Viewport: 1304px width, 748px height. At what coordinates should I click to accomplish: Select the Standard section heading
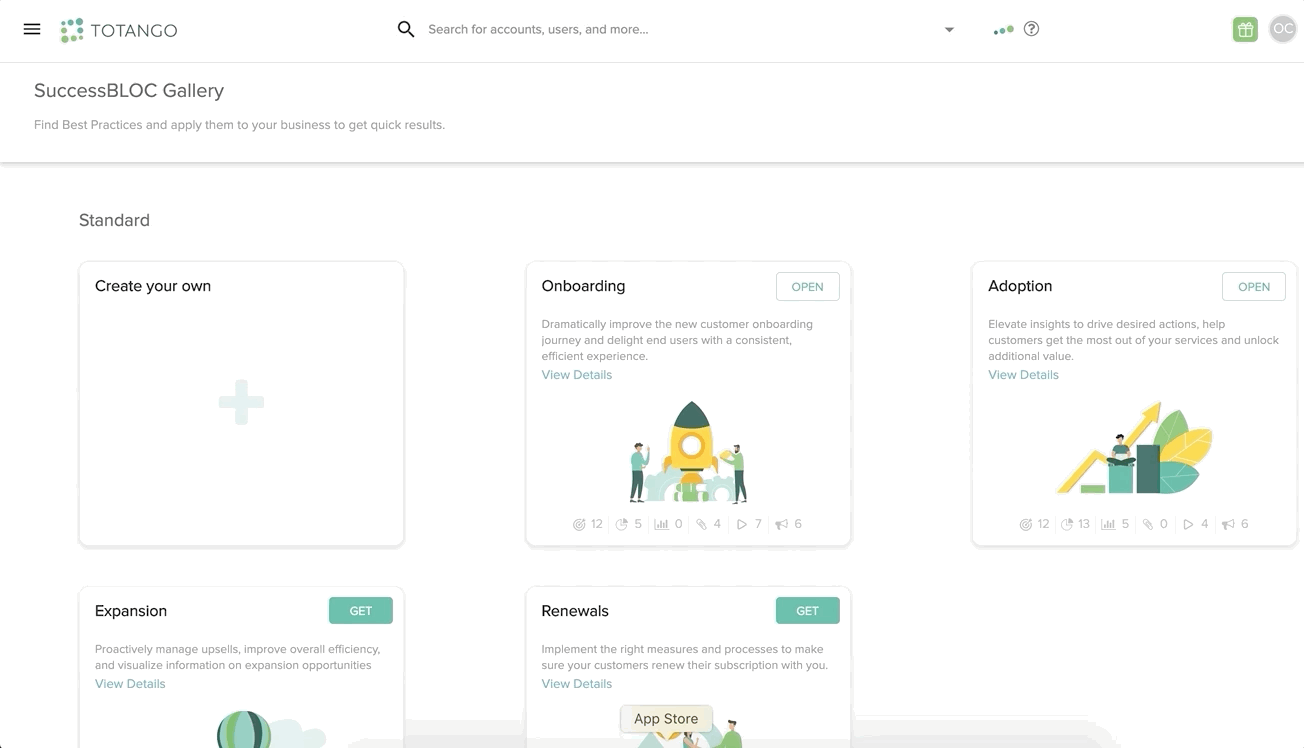[x=114, y=220]
